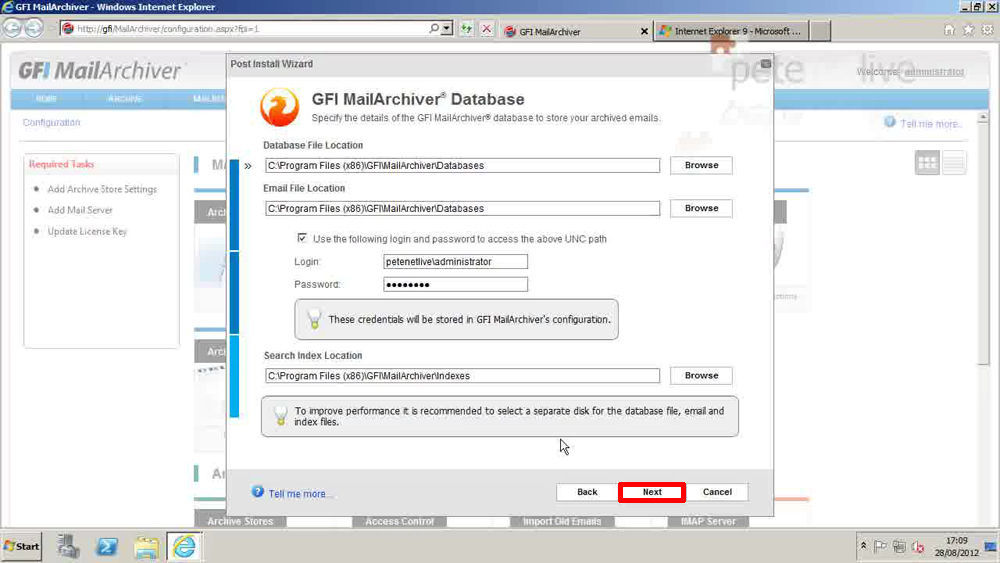Click the stop loading X icon
Viewport: 1000px width, 563px height.
click(x=487, y=29)
